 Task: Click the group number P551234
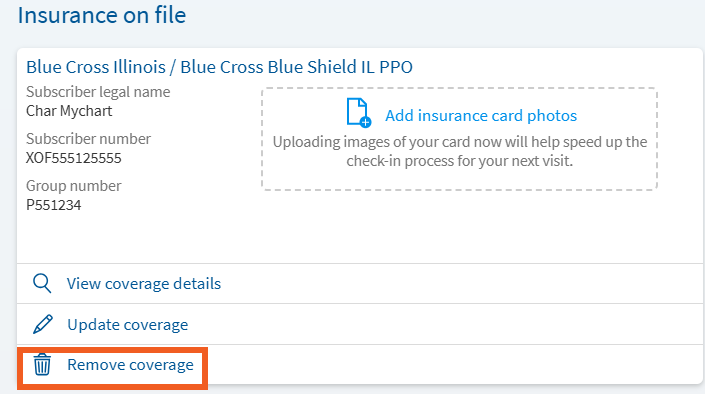54,205
